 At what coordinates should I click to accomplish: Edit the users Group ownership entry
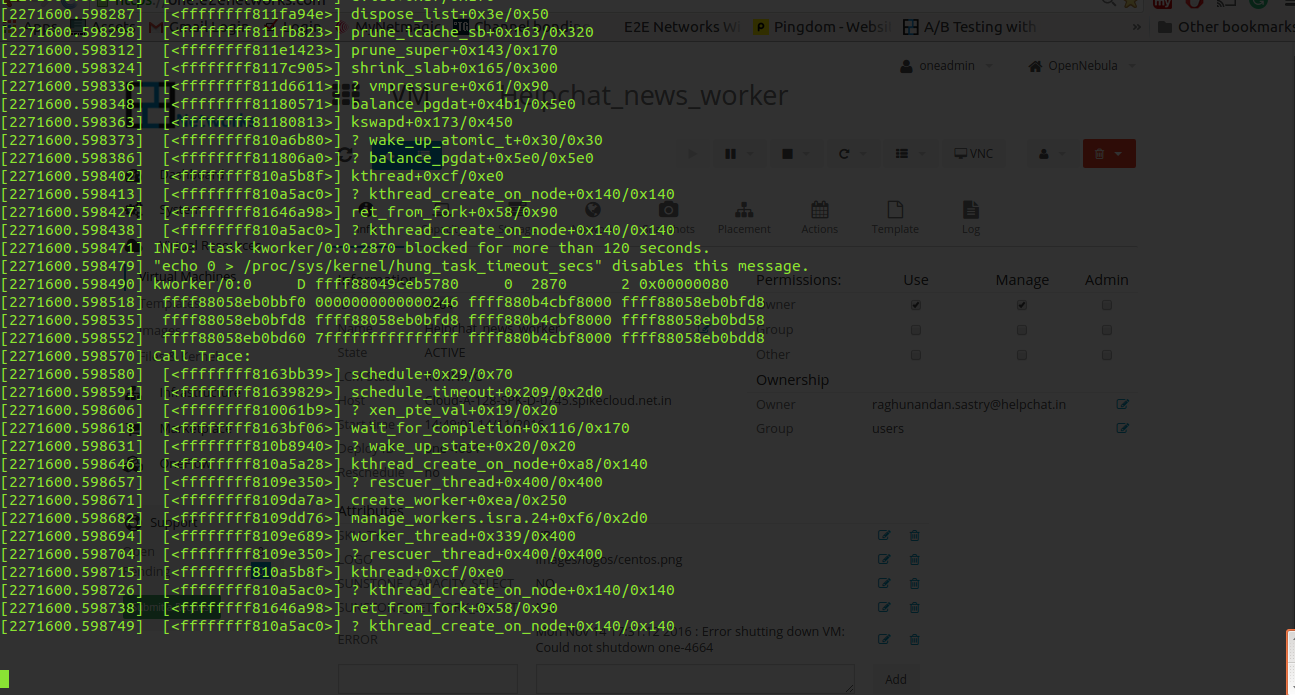1122,429
